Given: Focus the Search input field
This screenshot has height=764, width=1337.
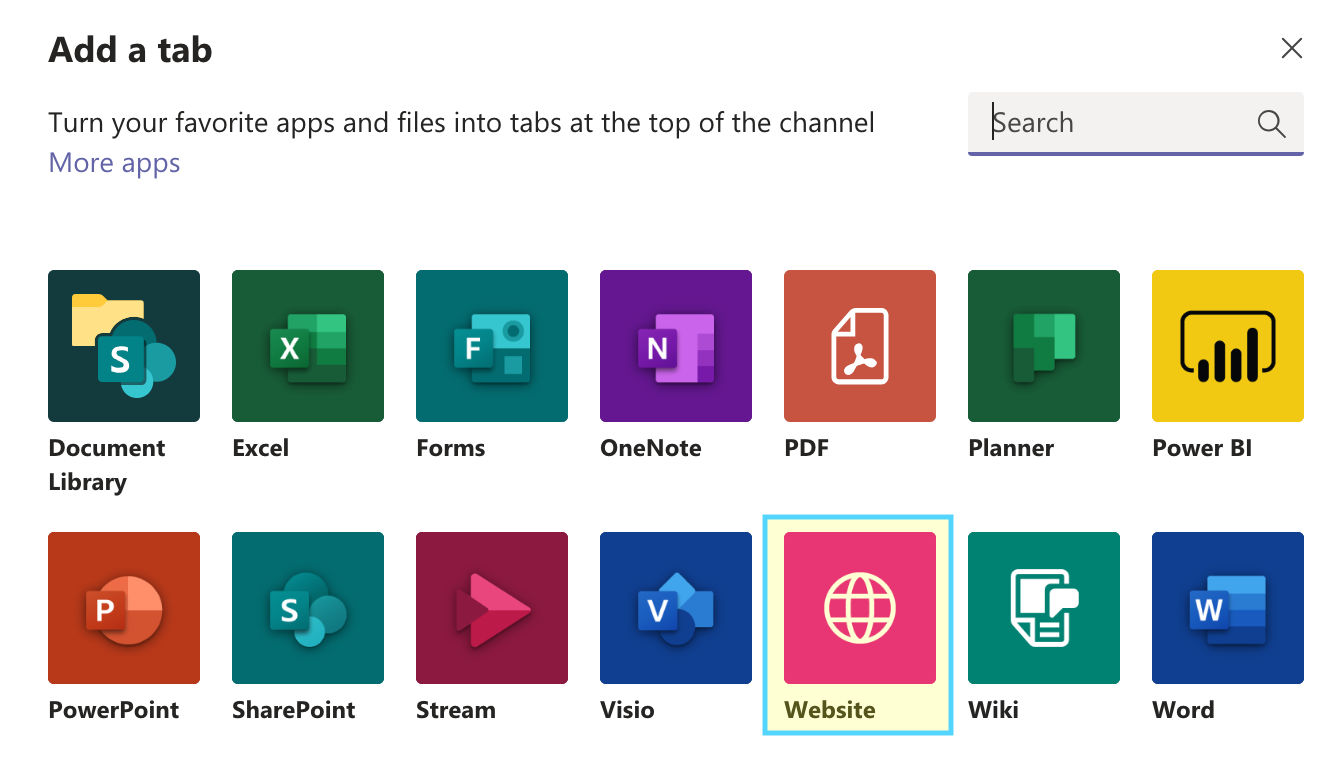Looking at the screenshot, I should (x=1136, y=124).
